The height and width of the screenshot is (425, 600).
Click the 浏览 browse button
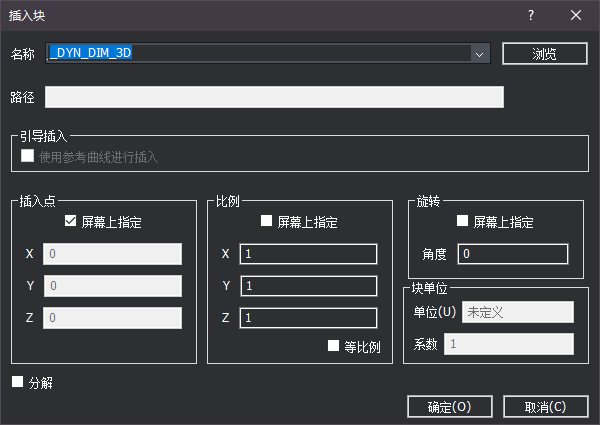(544, 54)
